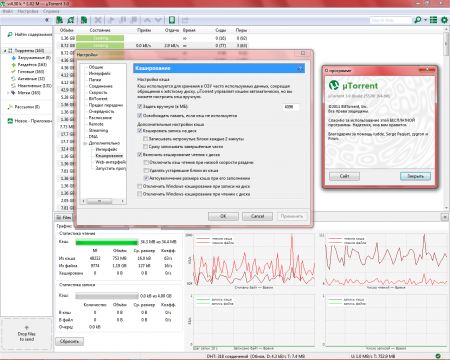The height and width of the screenshot is (360, 450).
Task: Click Cancel in the settings dialog
Action: click(257, 216)
